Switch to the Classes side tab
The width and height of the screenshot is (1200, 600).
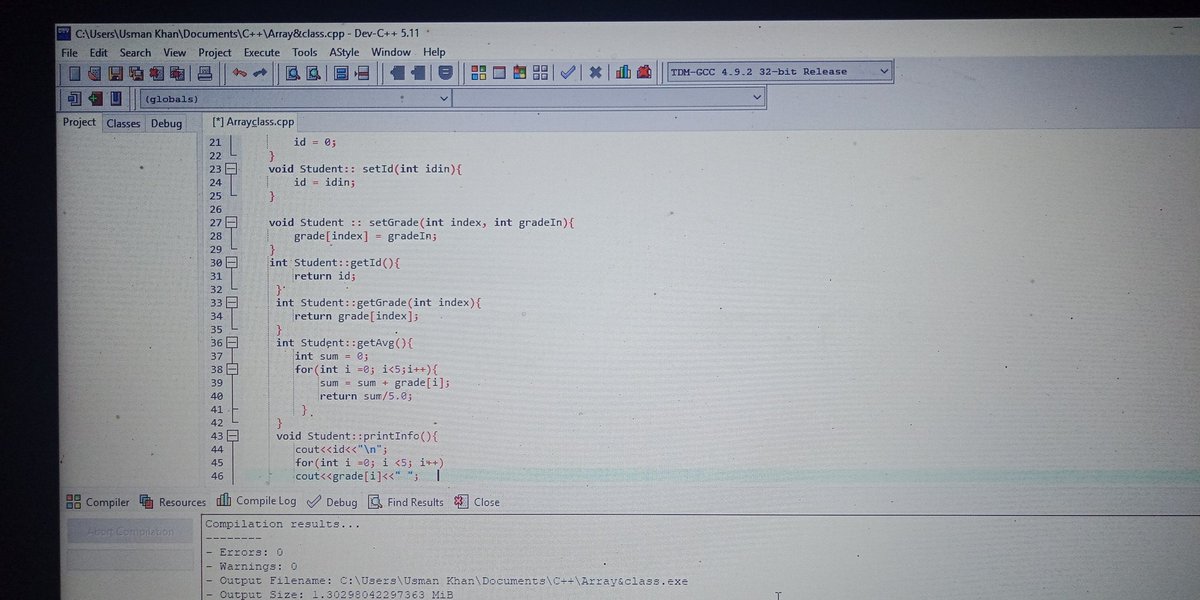pyautogui.click(x=124, y=123)
